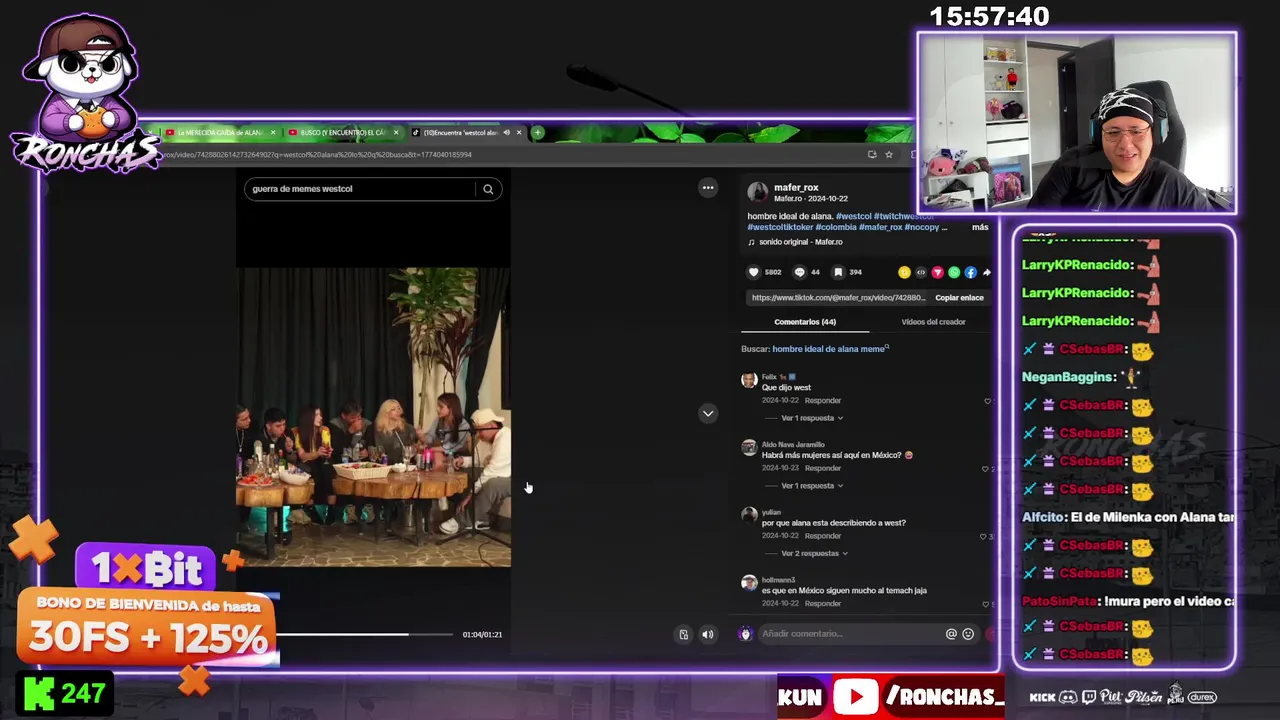Go to next video with down chevron

point(708,413)
